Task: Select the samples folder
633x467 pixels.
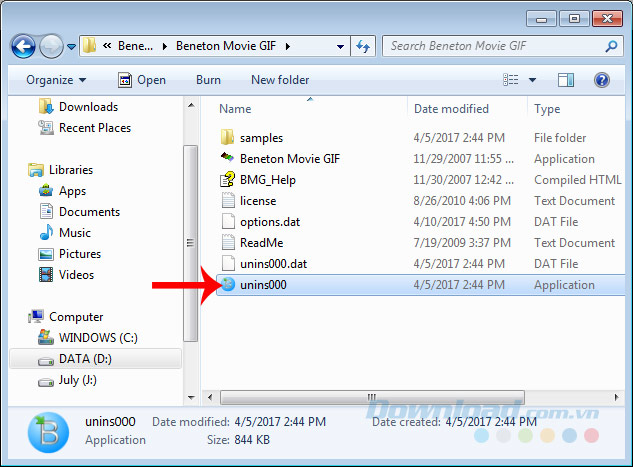Action: click(x=261, y=138)
